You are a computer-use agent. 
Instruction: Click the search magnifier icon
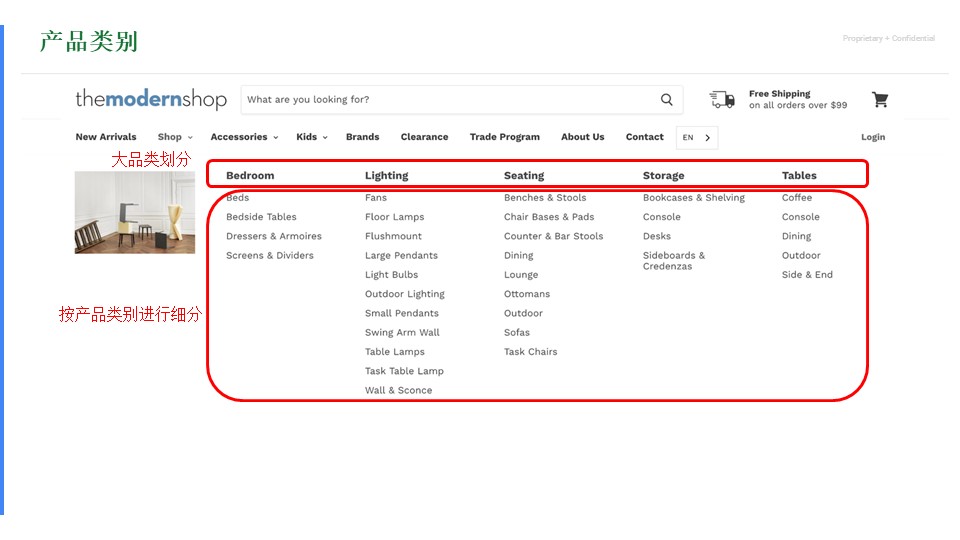point(667,100)
